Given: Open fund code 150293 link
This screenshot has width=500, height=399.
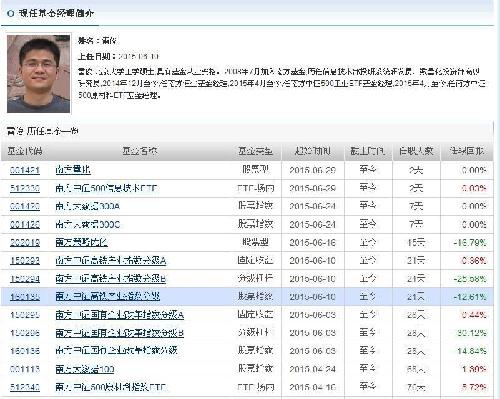Looking at the screenshot, I should point(25,260).
